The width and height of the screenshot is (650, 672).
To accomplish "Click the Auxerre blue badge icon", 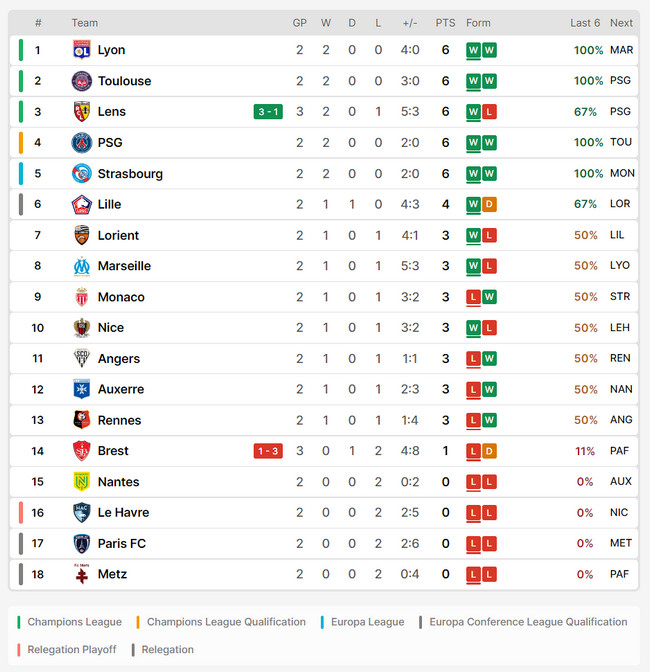I will (x=81, y=389).
